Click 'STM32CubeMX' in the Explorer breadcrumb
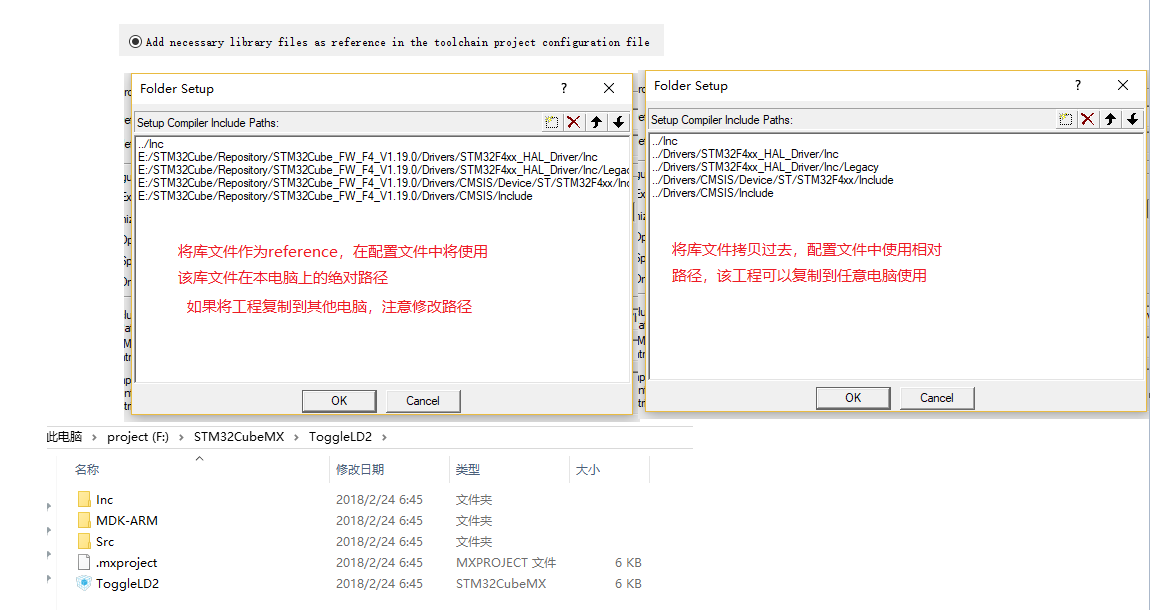Image resolution: width=1150 pixels, height=610 pixels. point(239,437)
